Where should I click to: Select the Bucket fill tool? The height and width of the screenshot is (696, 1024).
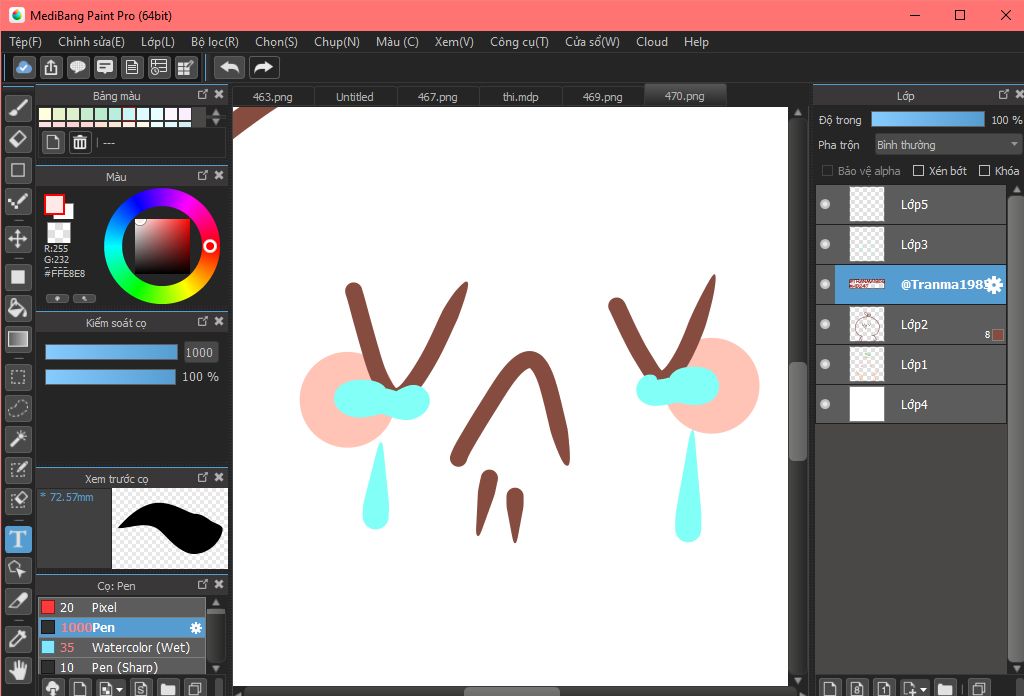18,308
